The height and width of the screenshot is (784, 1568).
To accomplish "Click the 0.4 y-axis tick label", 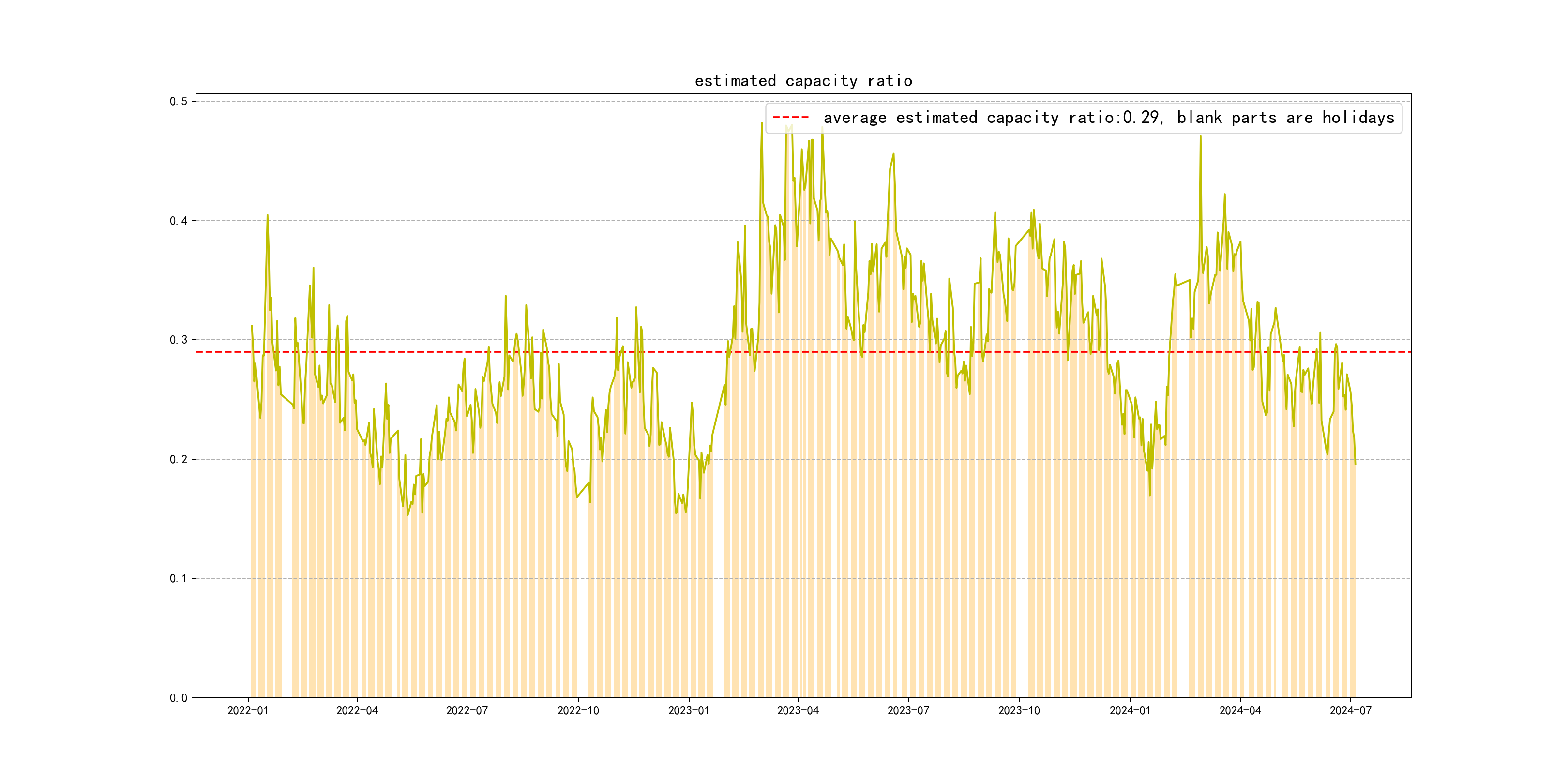I will [179, 220].
